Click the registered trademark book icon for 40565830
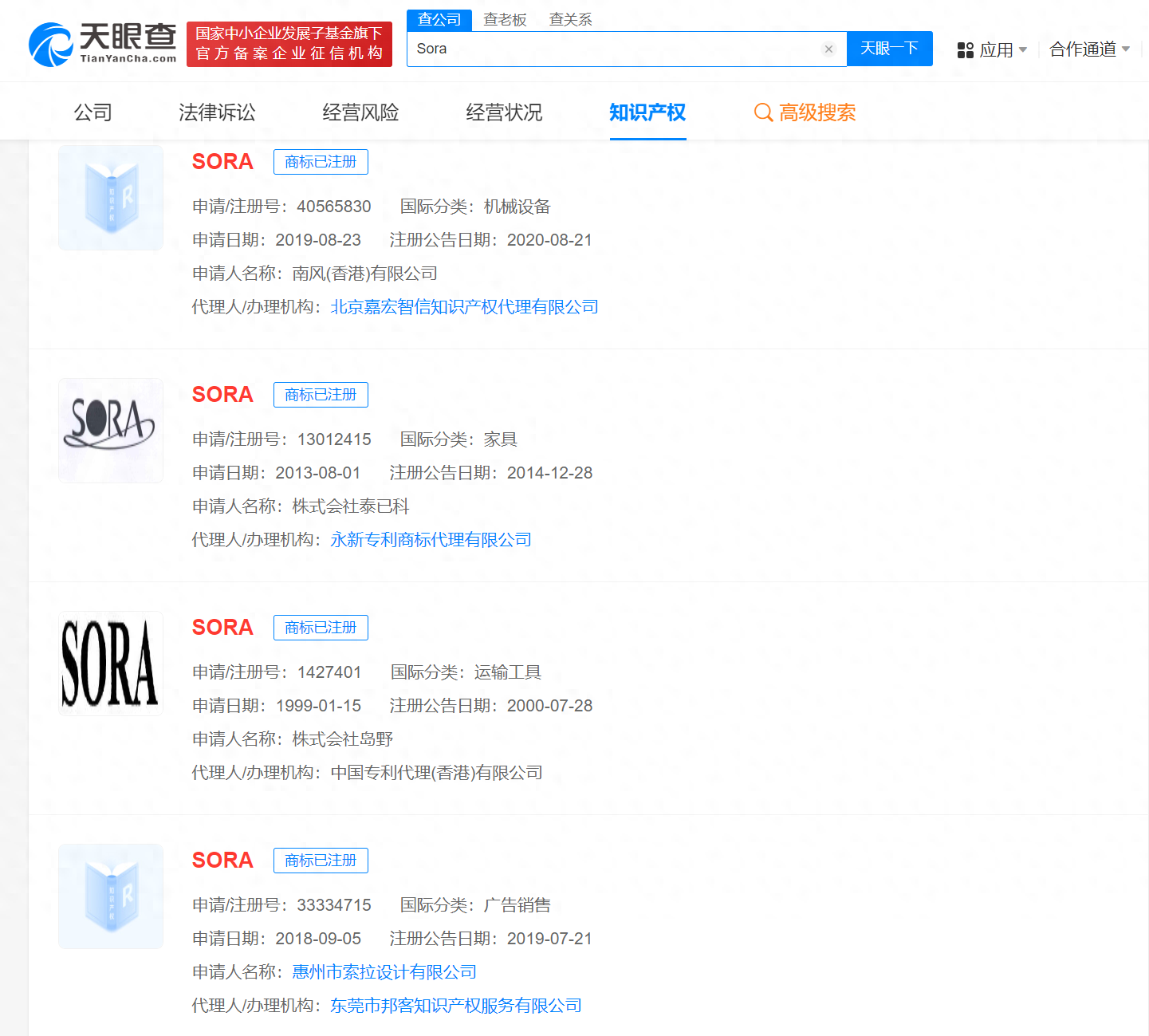 [110, 197]
